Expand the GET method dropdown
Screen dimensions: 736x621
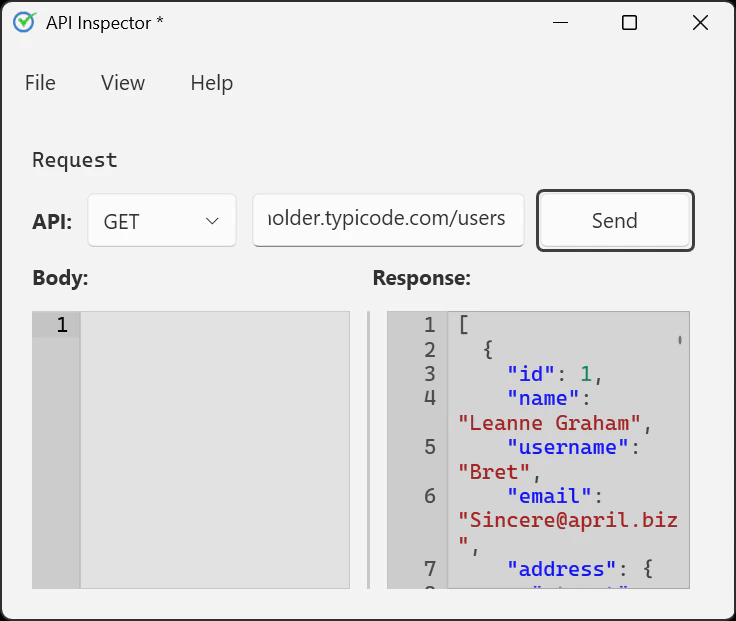[x=162, y=221]
